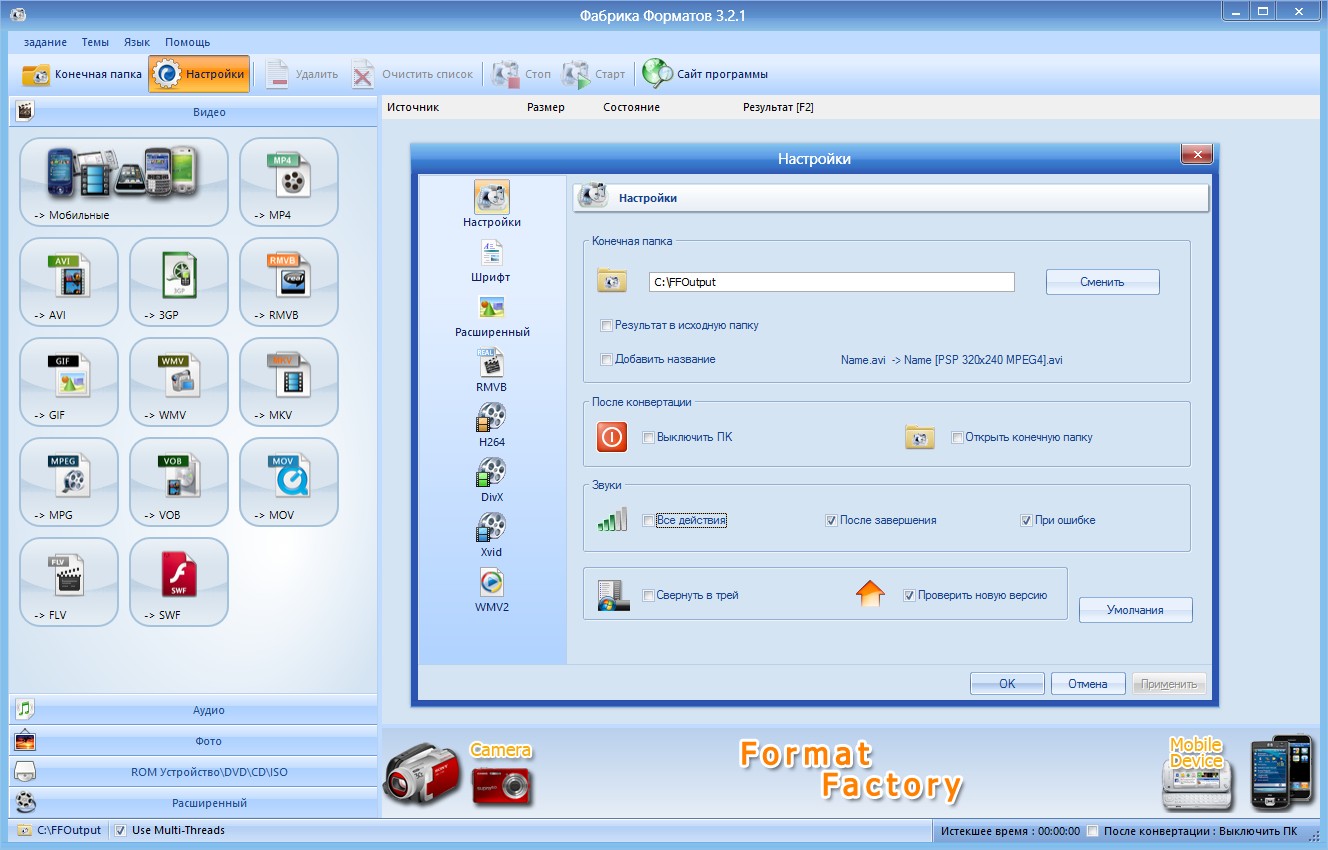Image resolution: width=1328 pixels, height=850 pixels.
Task: Select the WMV video format icon
Action: coord(179,382)
